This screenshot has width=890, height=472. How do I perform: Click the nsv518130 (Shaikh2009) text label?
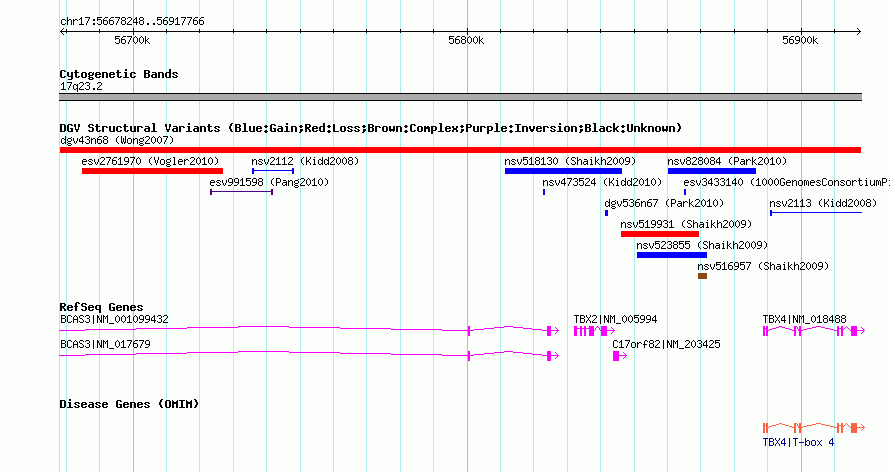pyautogui.click(x=570, y=161)
